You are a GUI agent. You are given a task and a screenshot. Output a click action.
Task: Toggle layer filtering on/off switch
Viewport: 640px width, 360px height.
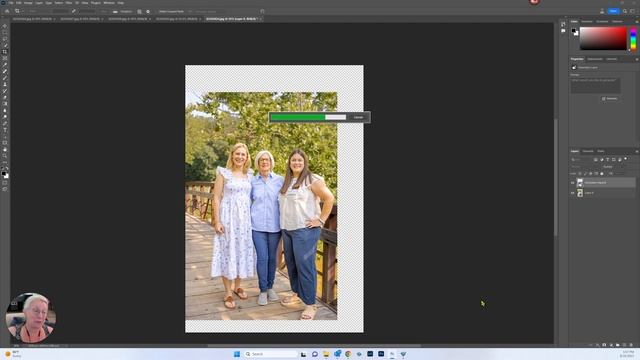point(625,159)
